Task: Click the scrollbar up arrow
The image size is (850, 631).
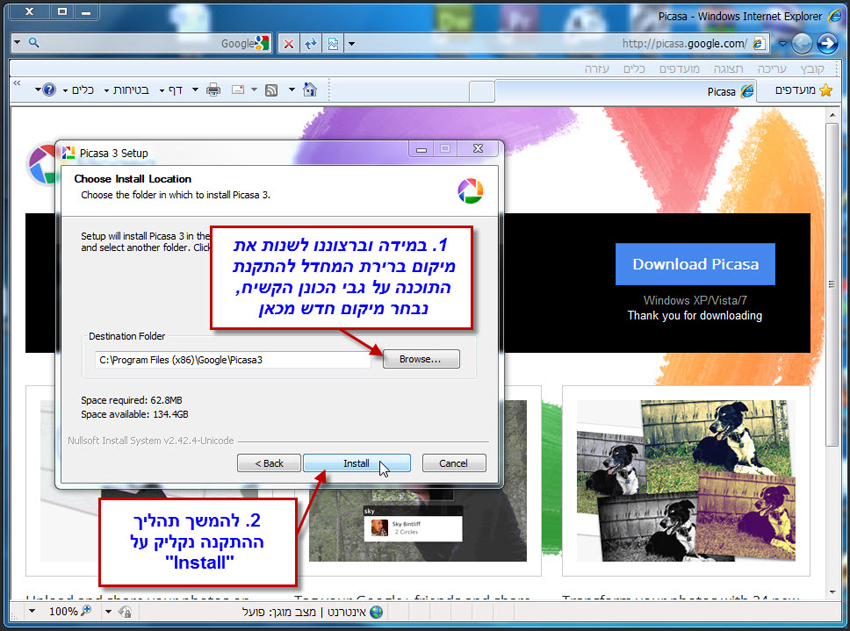Action: tap(832, 114)
